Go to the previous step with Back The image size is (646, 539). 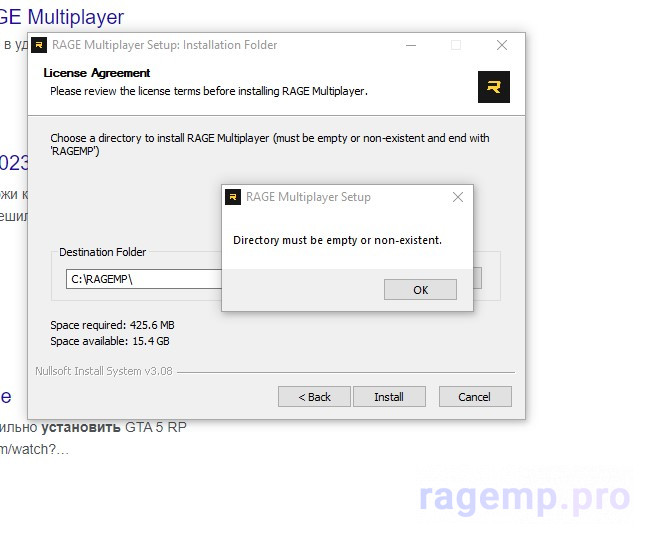[314, 397]
